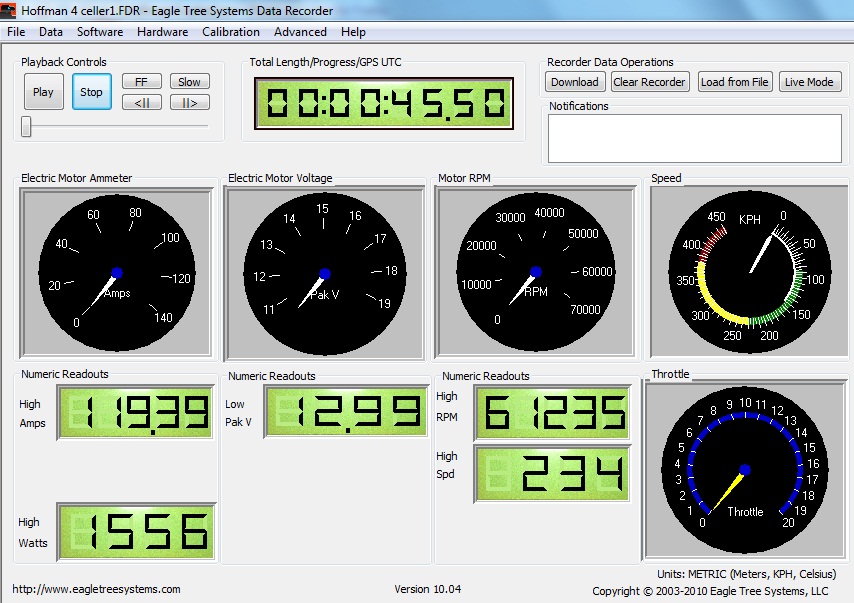The width and height of the screenshot is (854, 603).
Task: Open the Software menu
Action: tap(100, 32)
